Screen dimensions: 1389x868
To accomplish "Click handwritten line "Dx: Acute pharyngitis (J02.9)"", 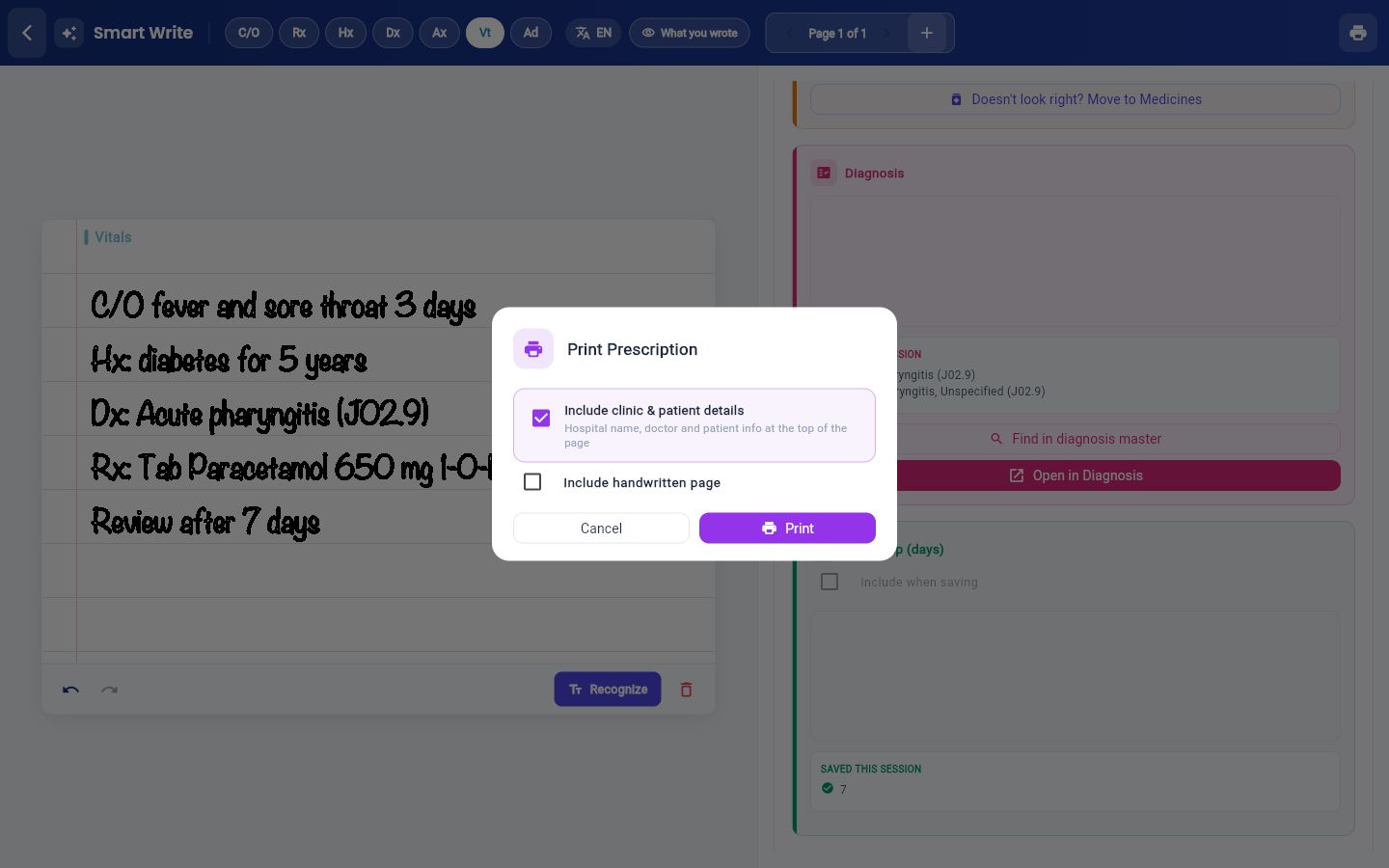I will (x=260, y=415).
